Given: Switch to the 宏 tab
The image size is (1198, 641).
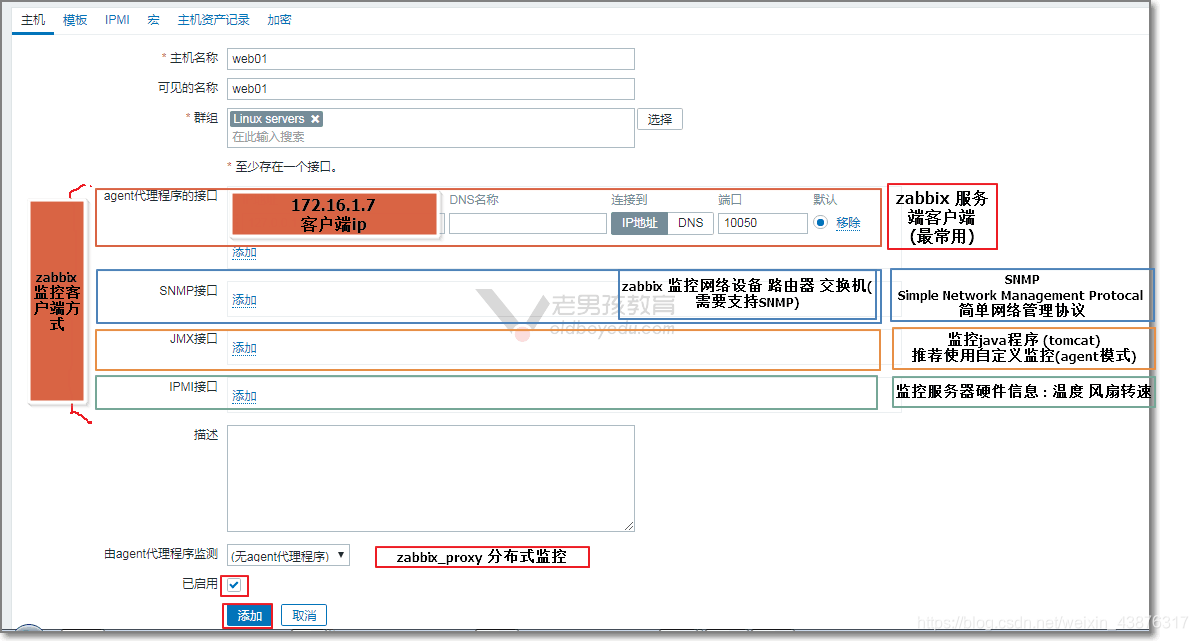Looking at the screenshot, I should (154, 20).
